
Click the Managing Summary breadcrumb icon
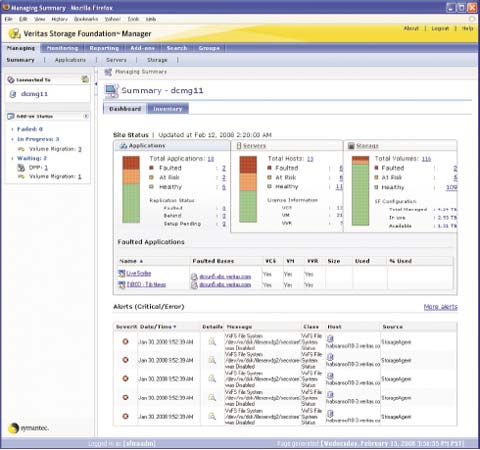(x=108, y=72)
